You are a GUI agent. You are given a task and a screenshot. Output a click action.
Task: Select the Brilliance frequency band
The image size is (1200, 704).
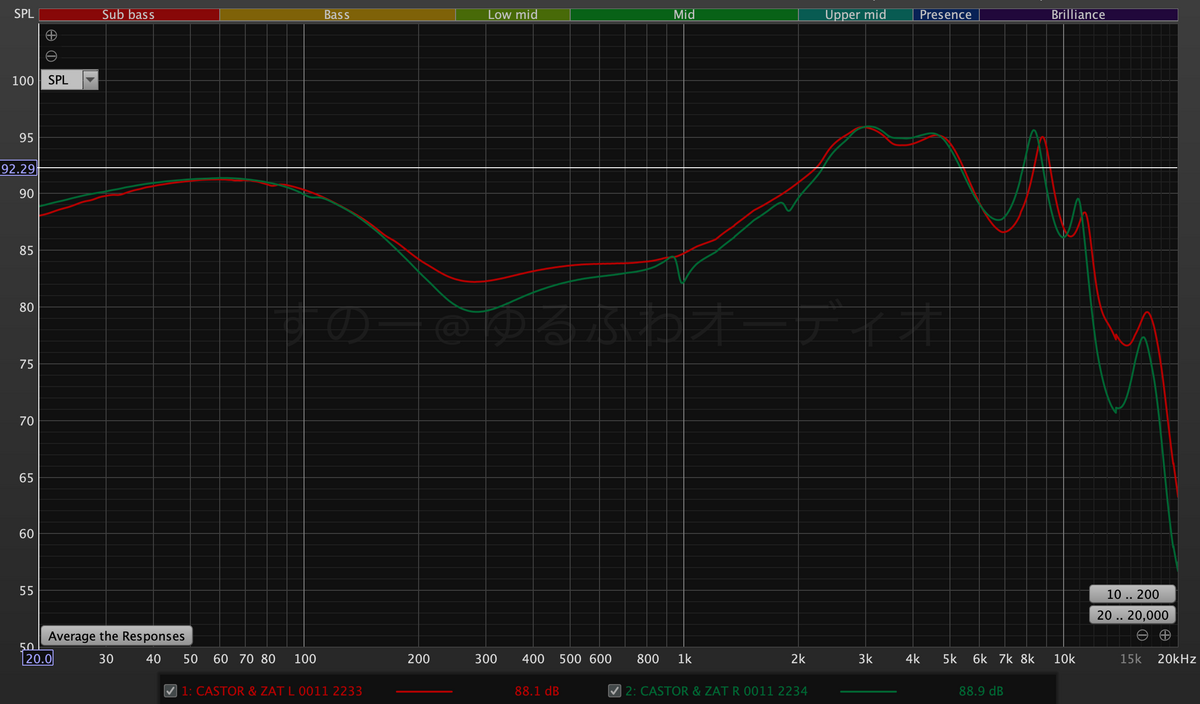(1078, 15)
